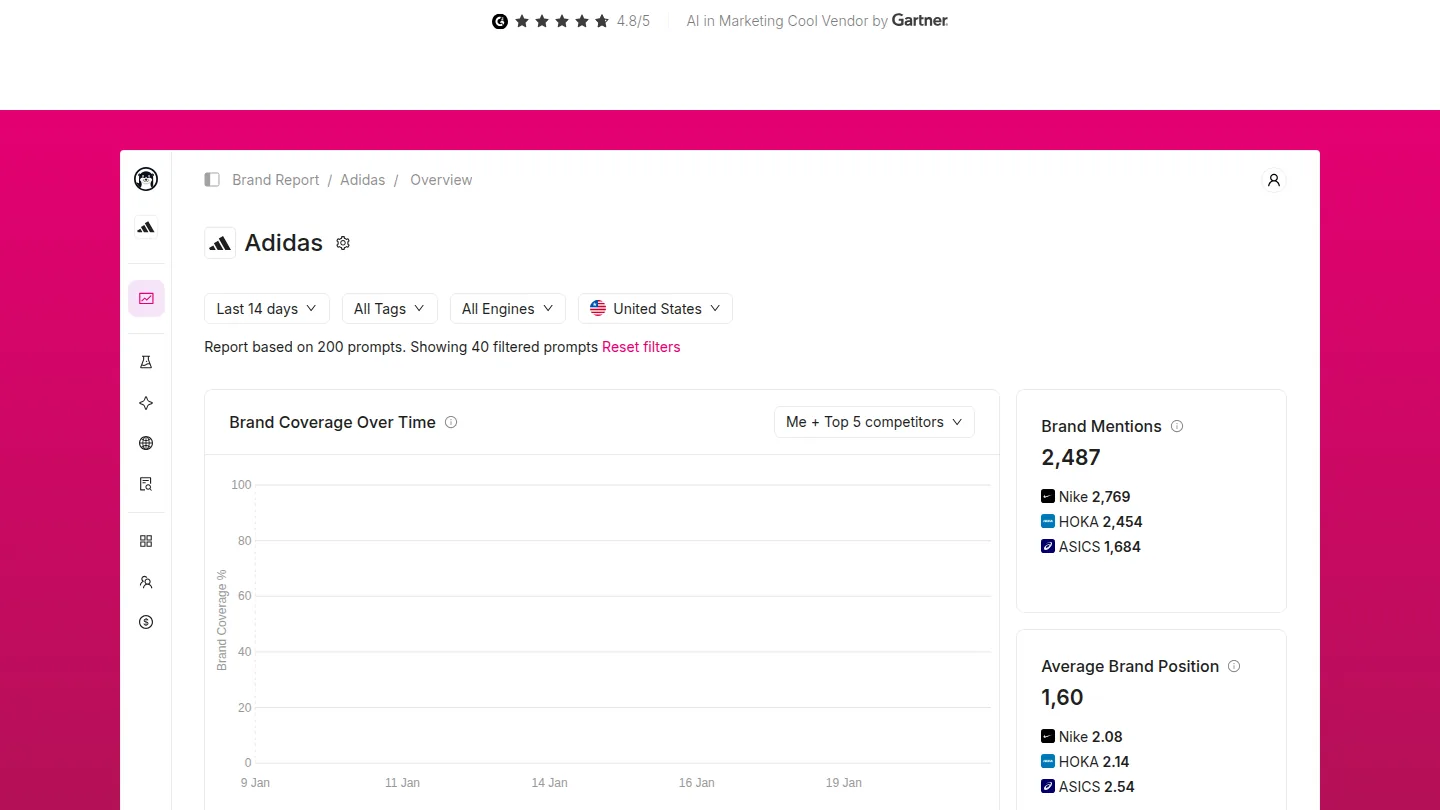
Task: Open the All Tags filter dropdown
Action: (390, 309)
